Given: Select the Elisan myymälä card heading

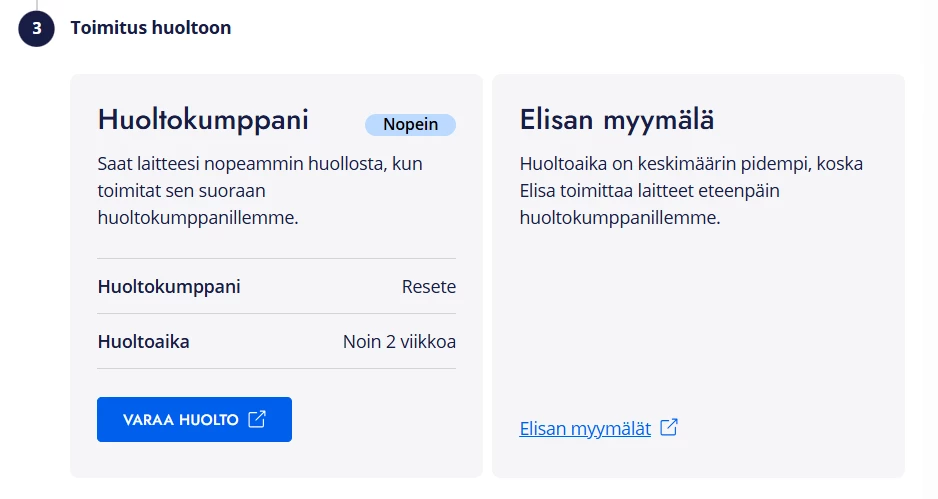Looking at the screenshot, I should (x=617, y=120).
